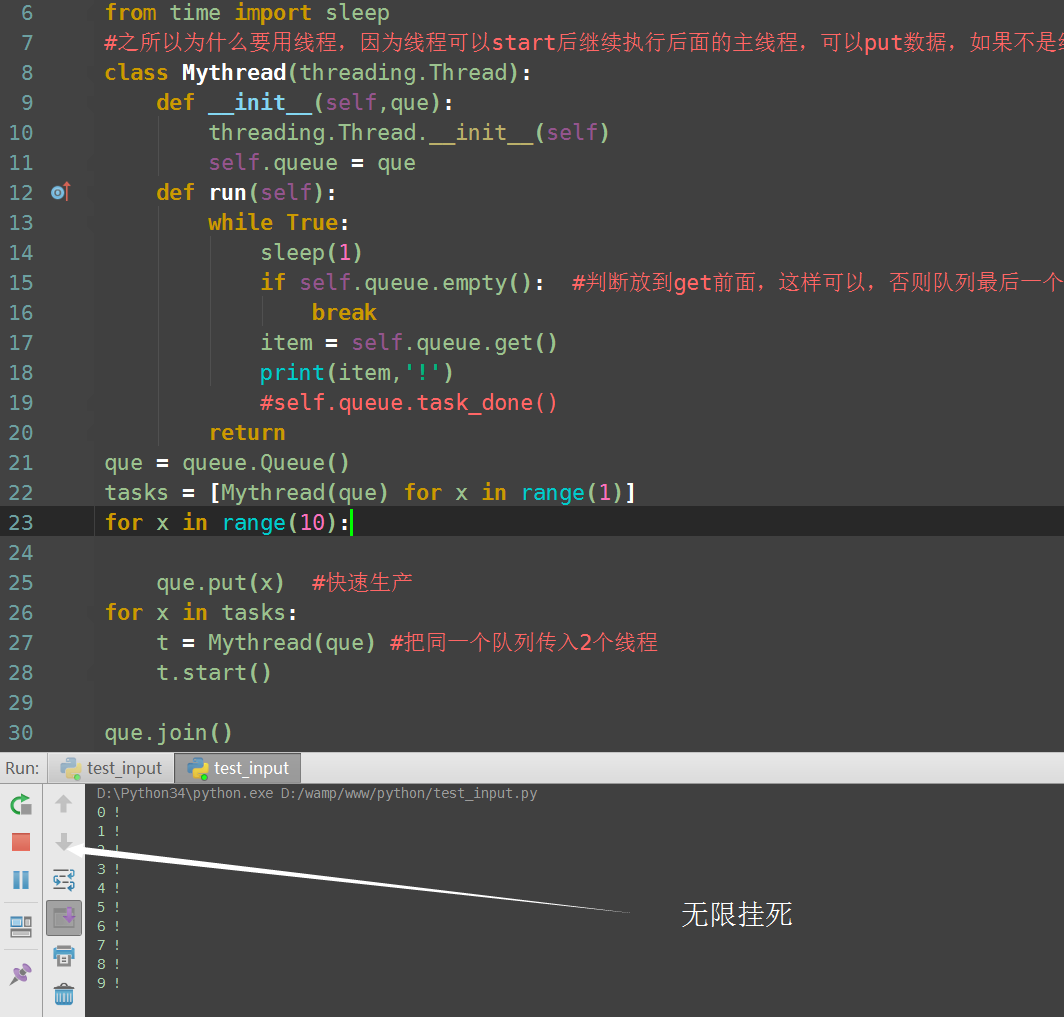
Task: Click the 'Run:' panel label
Action: 22,768
